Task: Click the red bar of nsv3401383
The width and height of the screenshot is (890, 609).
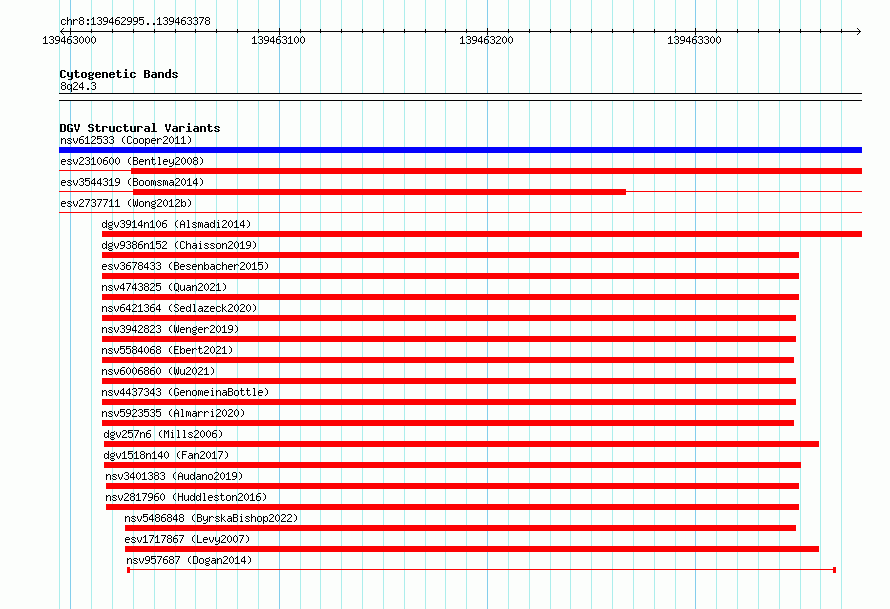Action: click(452, 486)
